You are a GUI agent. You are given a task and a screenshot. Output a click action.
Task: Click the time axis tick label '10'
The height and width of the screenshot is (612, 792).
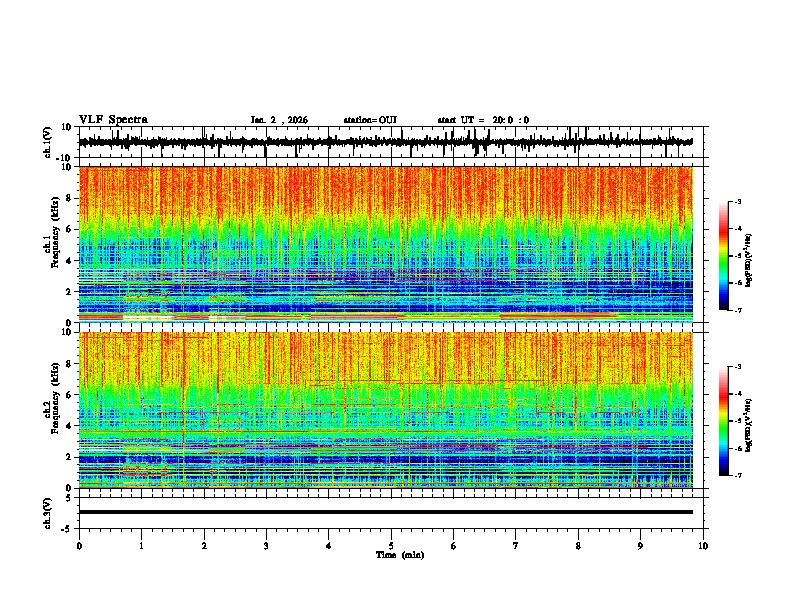[703, 546]
